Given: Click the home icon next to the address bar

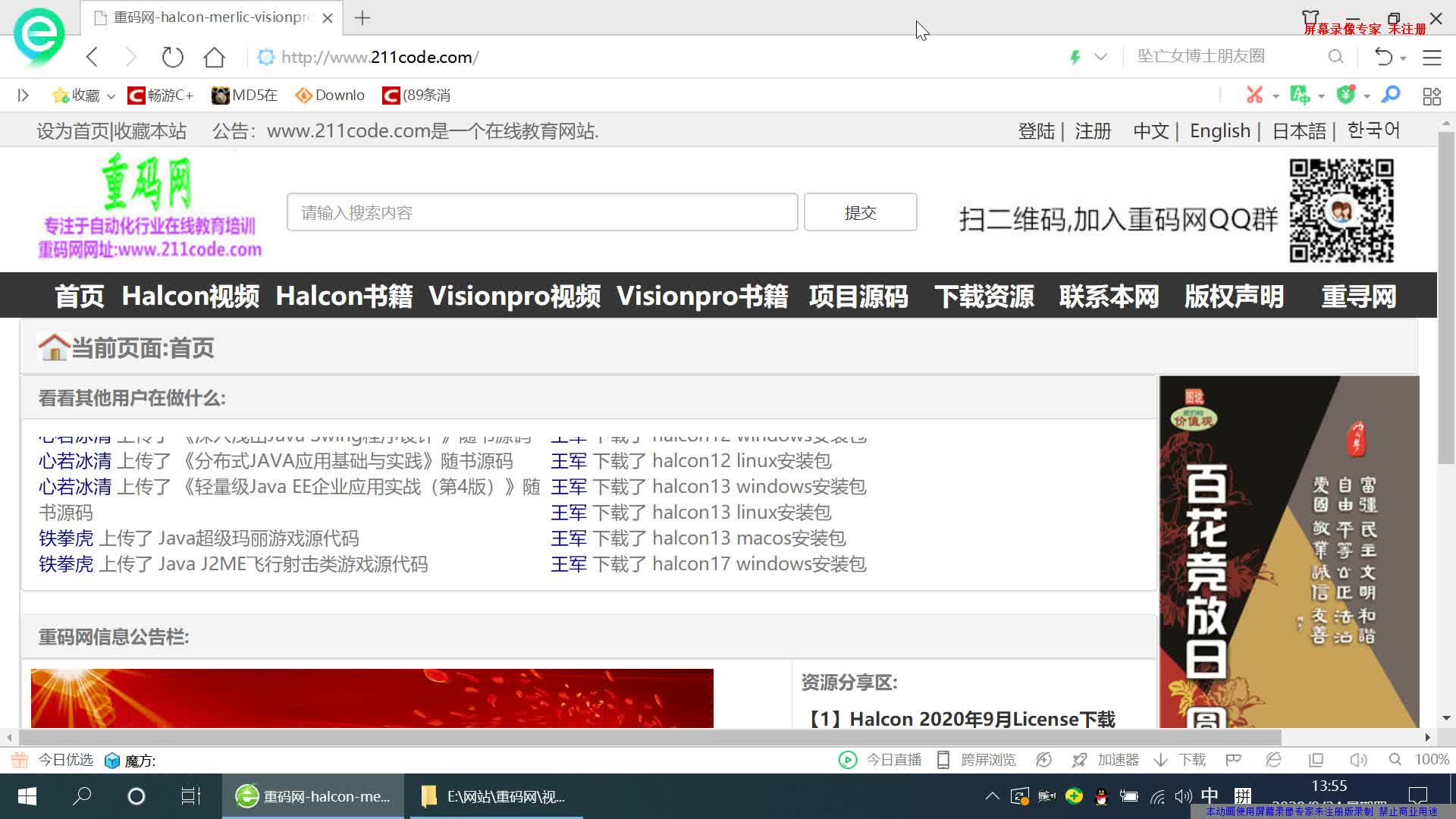Looking at the screenshot, I should (214, 57).
